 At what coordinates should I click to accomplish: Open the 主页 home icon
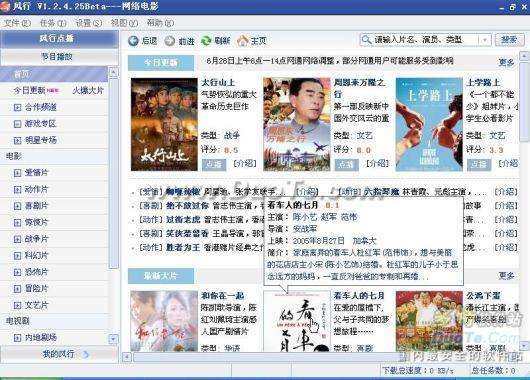pos(243,41)
